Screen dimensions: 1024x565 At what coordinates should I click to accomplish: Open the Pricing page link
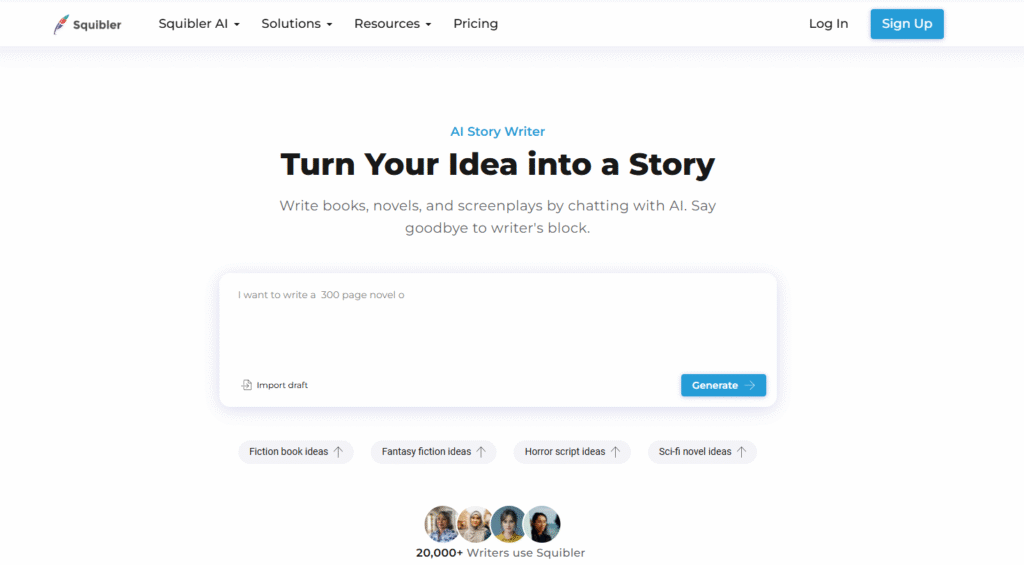475,24
